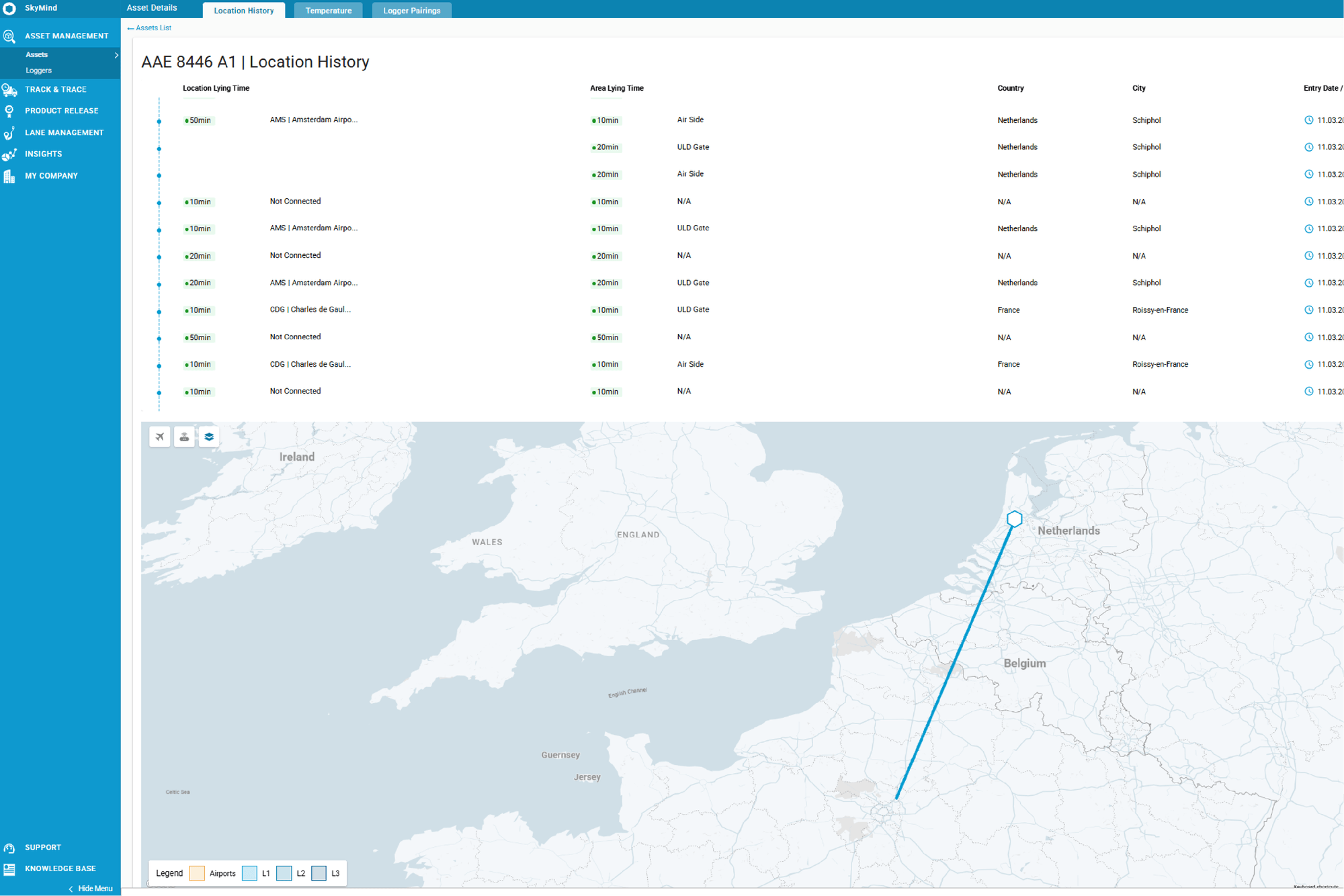Switch to the Logger Pairings tab

pos(411,11)
